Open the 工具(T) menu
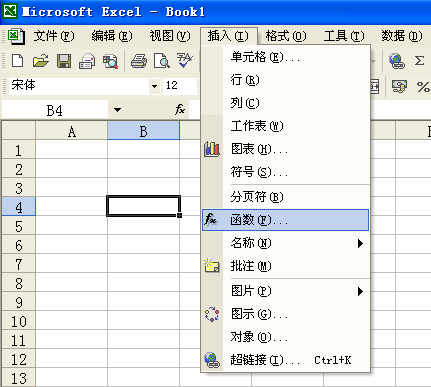The width and height of the screenshot is (431, 387). tap(344, 36)
